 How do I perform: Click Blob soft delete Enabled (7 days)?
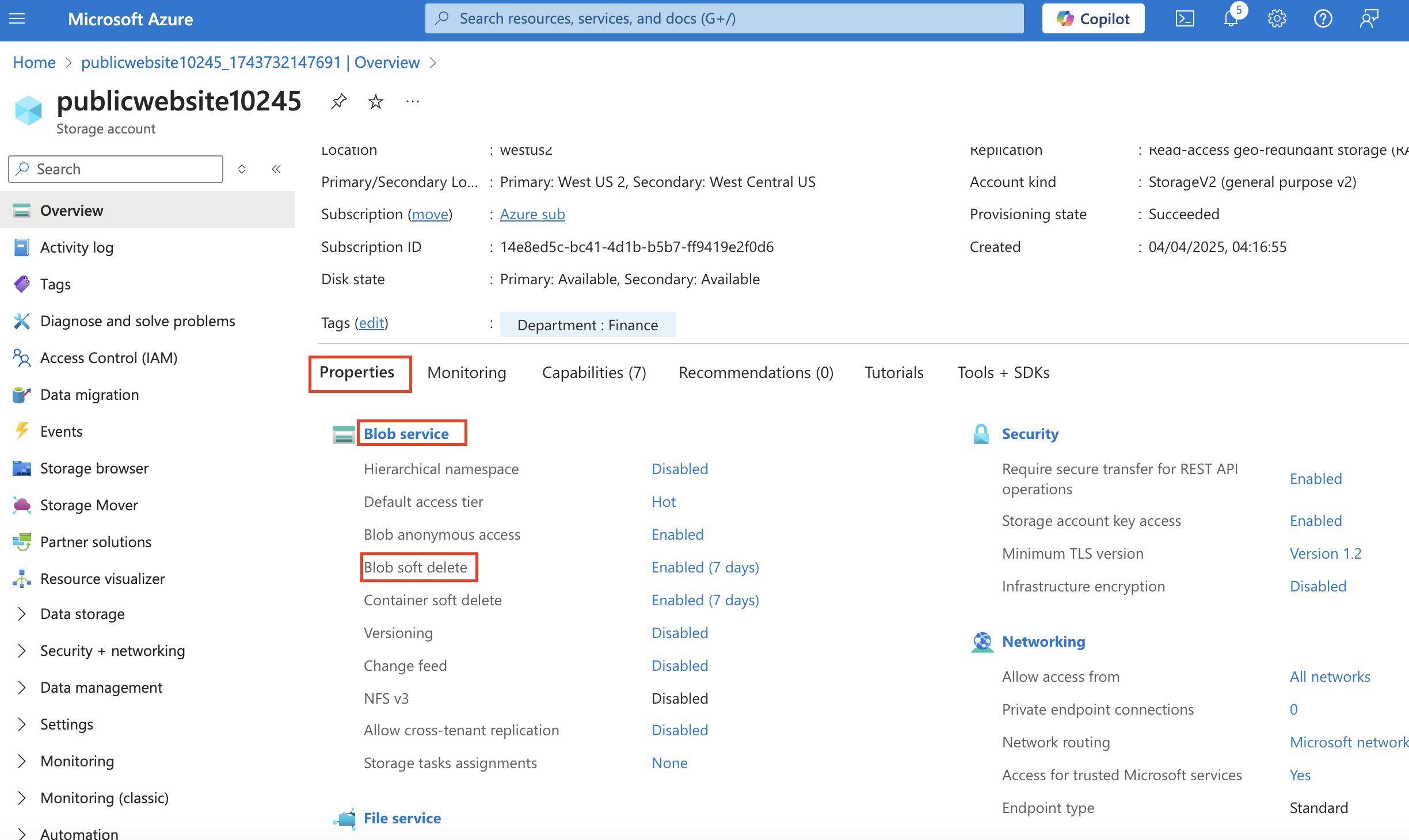tap(705, 567)
